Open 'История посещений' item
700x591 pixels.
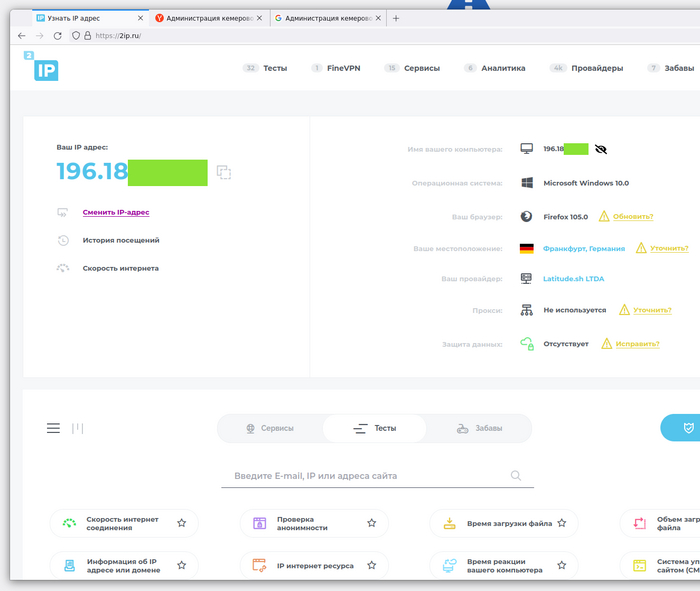pyautogui.click(x=120, y=240)
